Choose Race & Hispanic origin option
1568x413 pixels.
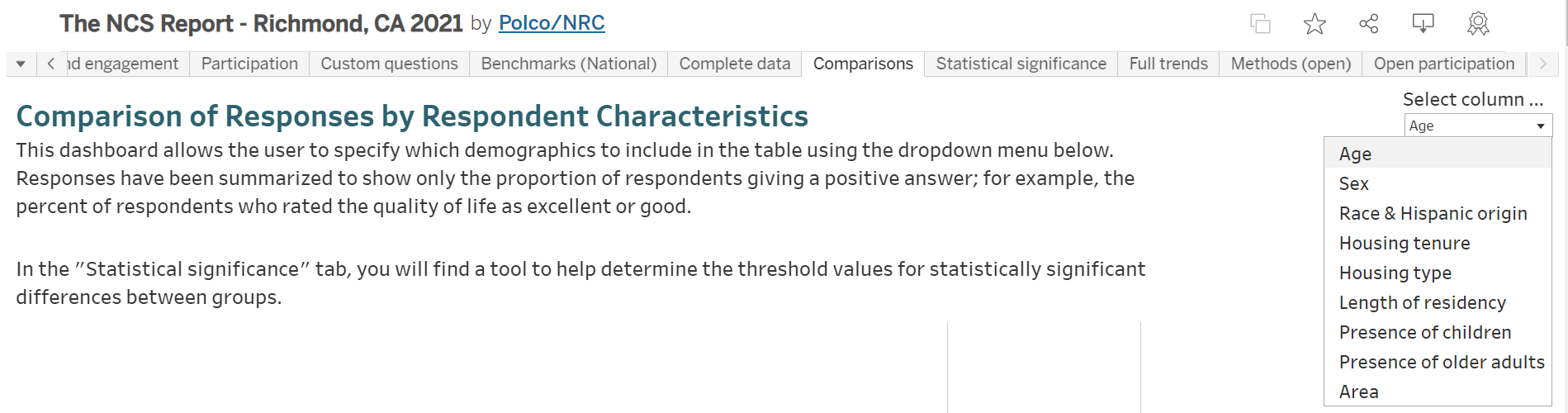click(x=1433, y=213)
